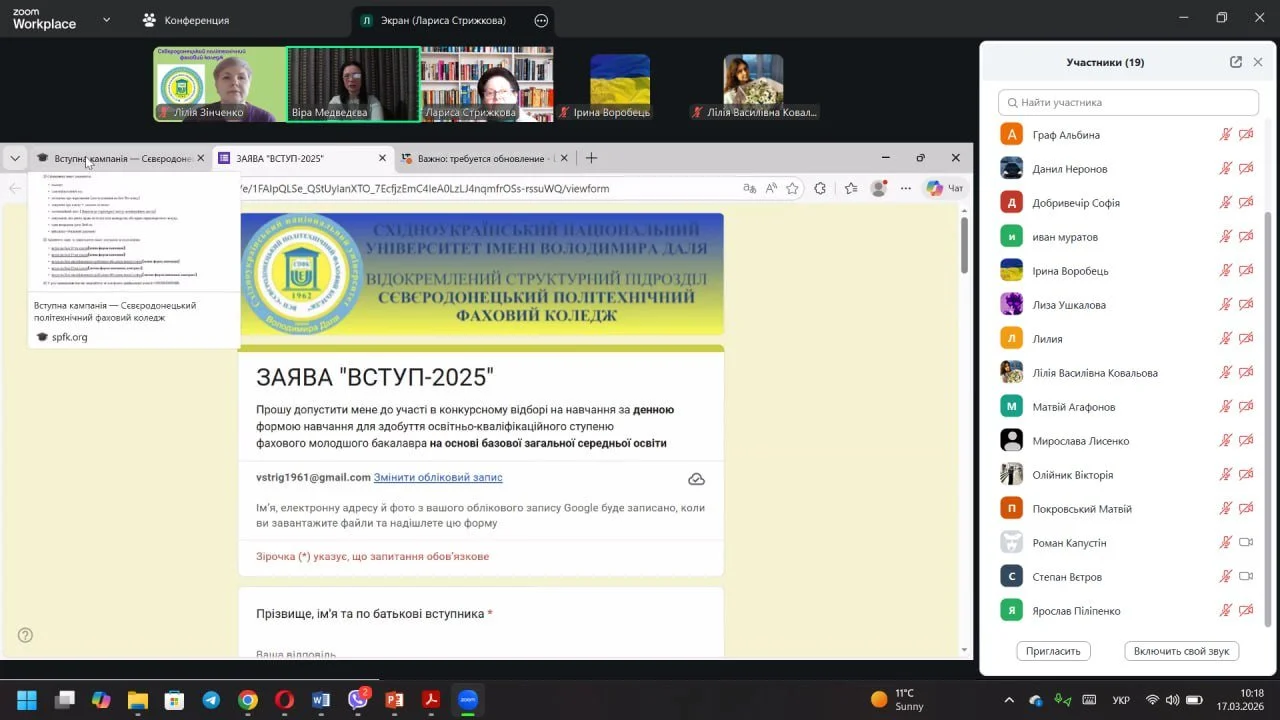Open clock showing 10:18 in taskbar
The height and width of the screenshot is (720, 1280).
[1240, 699]
